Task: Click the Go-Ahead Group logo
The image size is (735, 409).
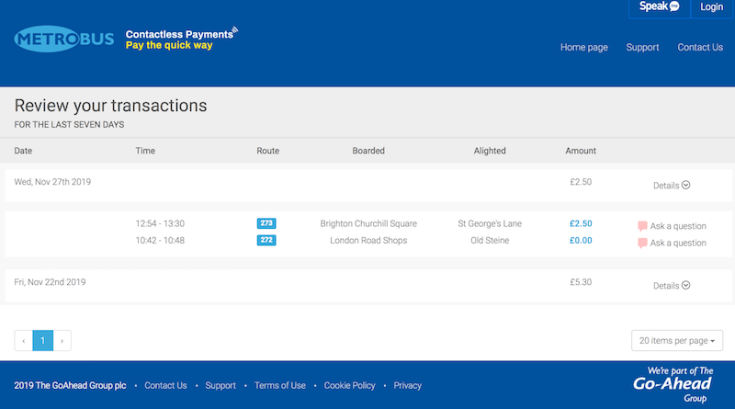Action: pos(673,384)
